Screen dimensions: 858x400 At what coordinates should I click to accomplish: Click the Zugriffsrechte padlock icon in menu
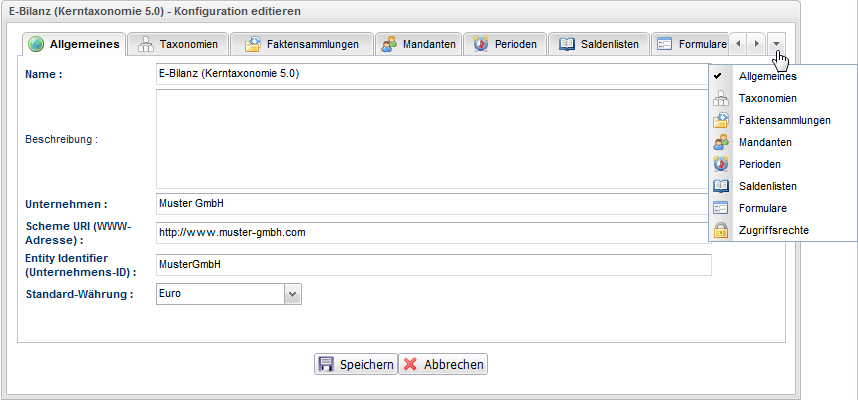click(721, 230)
